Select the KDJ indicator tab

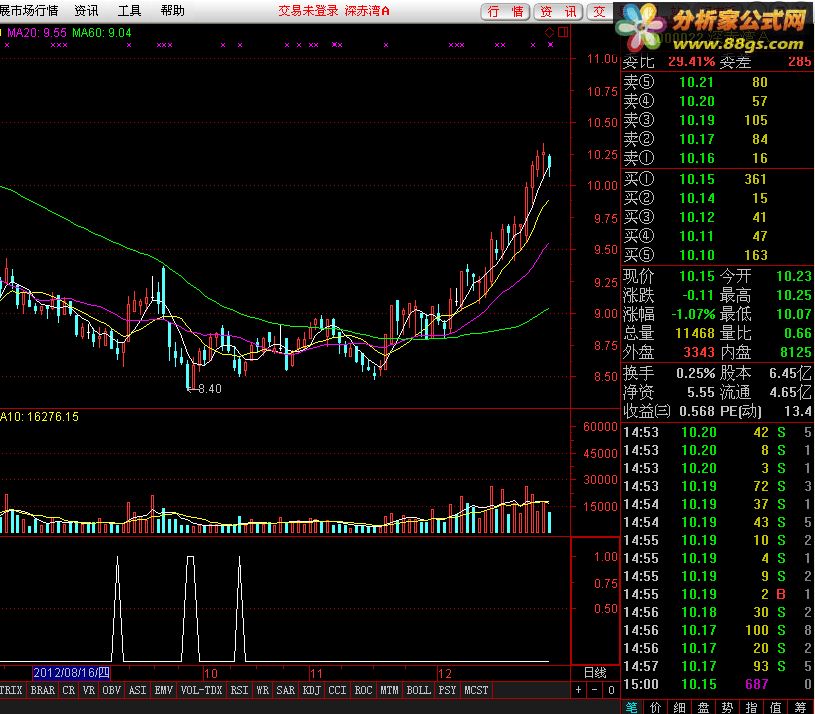311,690
